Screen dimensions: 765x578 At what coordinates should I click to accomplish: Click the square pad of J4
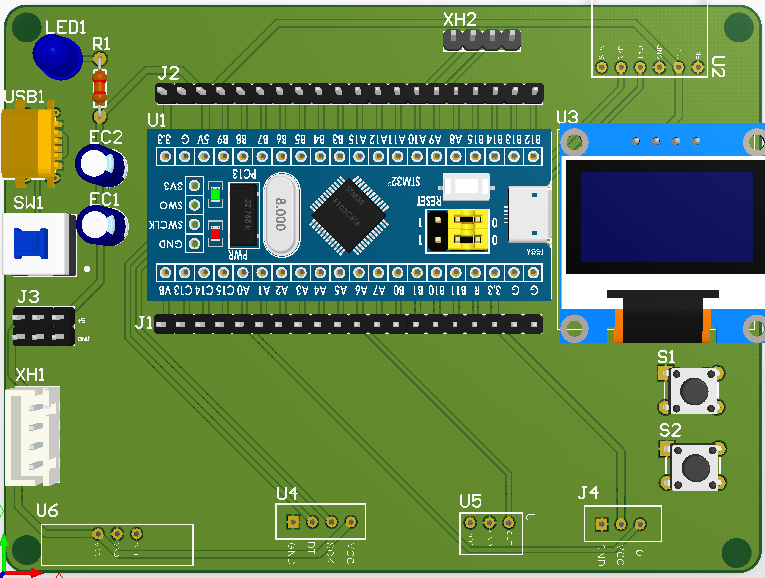pos(602,524)
